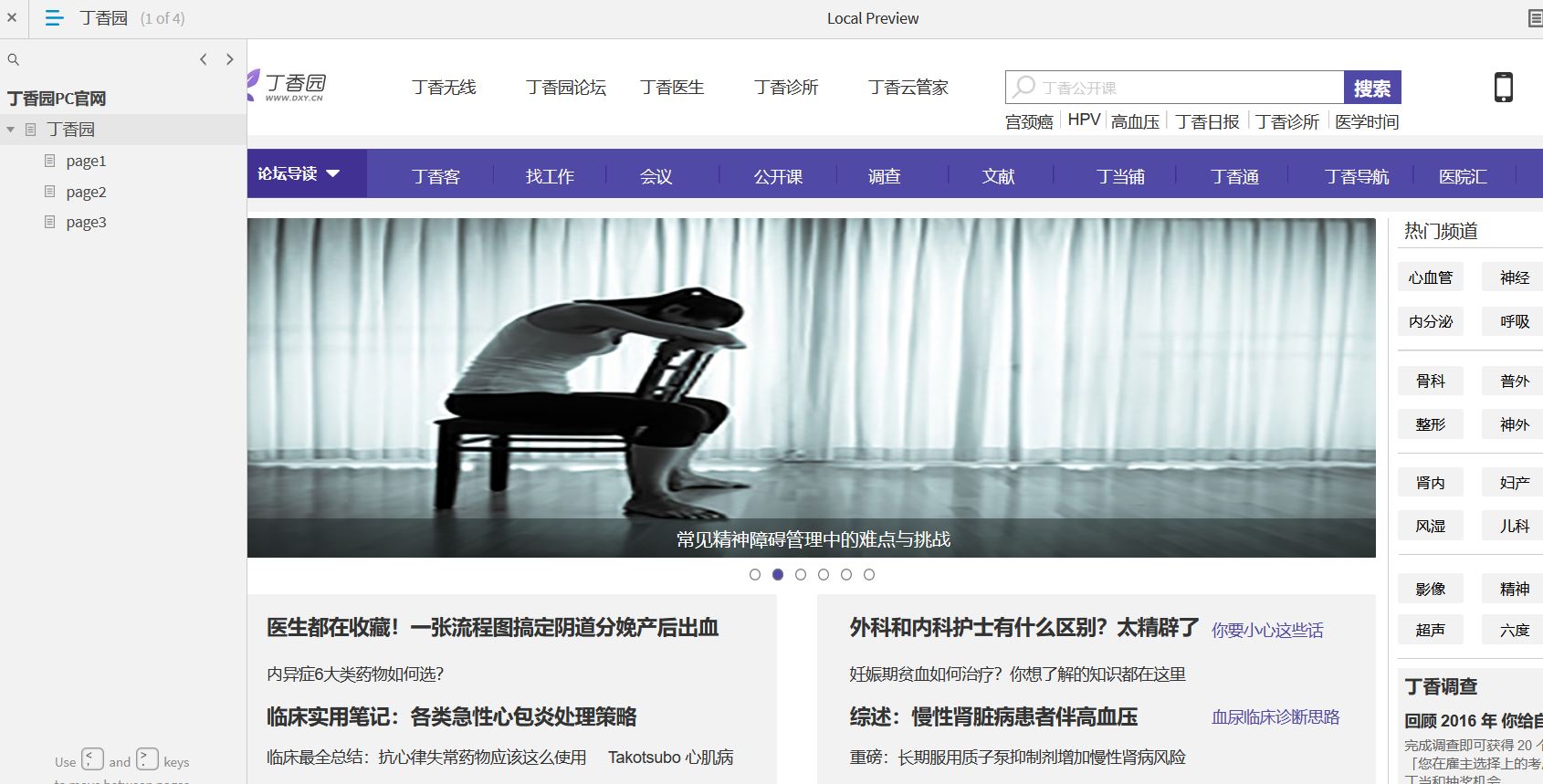Open the 骨科 channel

click(x=1431, y=381)
